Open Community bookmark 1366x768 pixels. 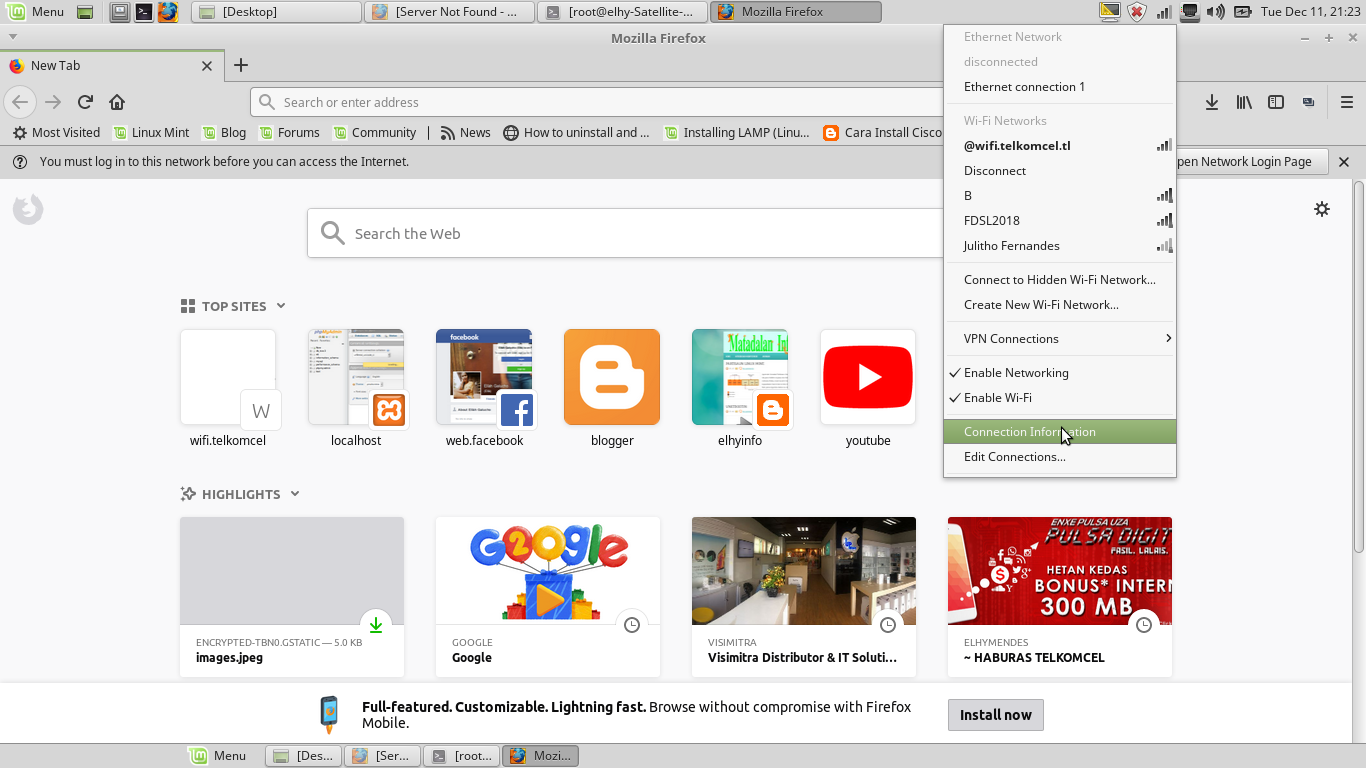coord(375,132)
